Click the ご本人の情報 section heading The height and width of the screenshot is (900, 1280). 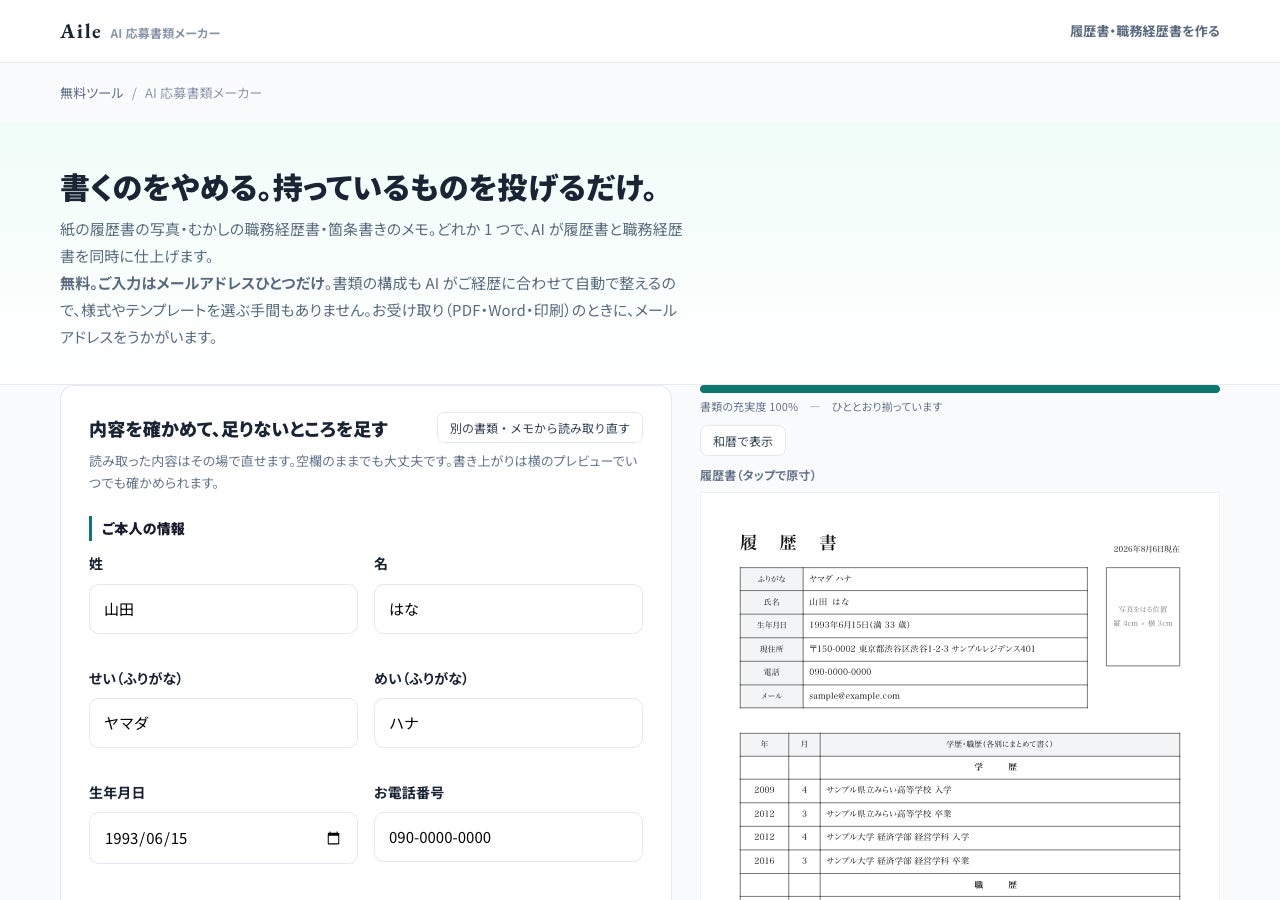[x=143, y=528]
